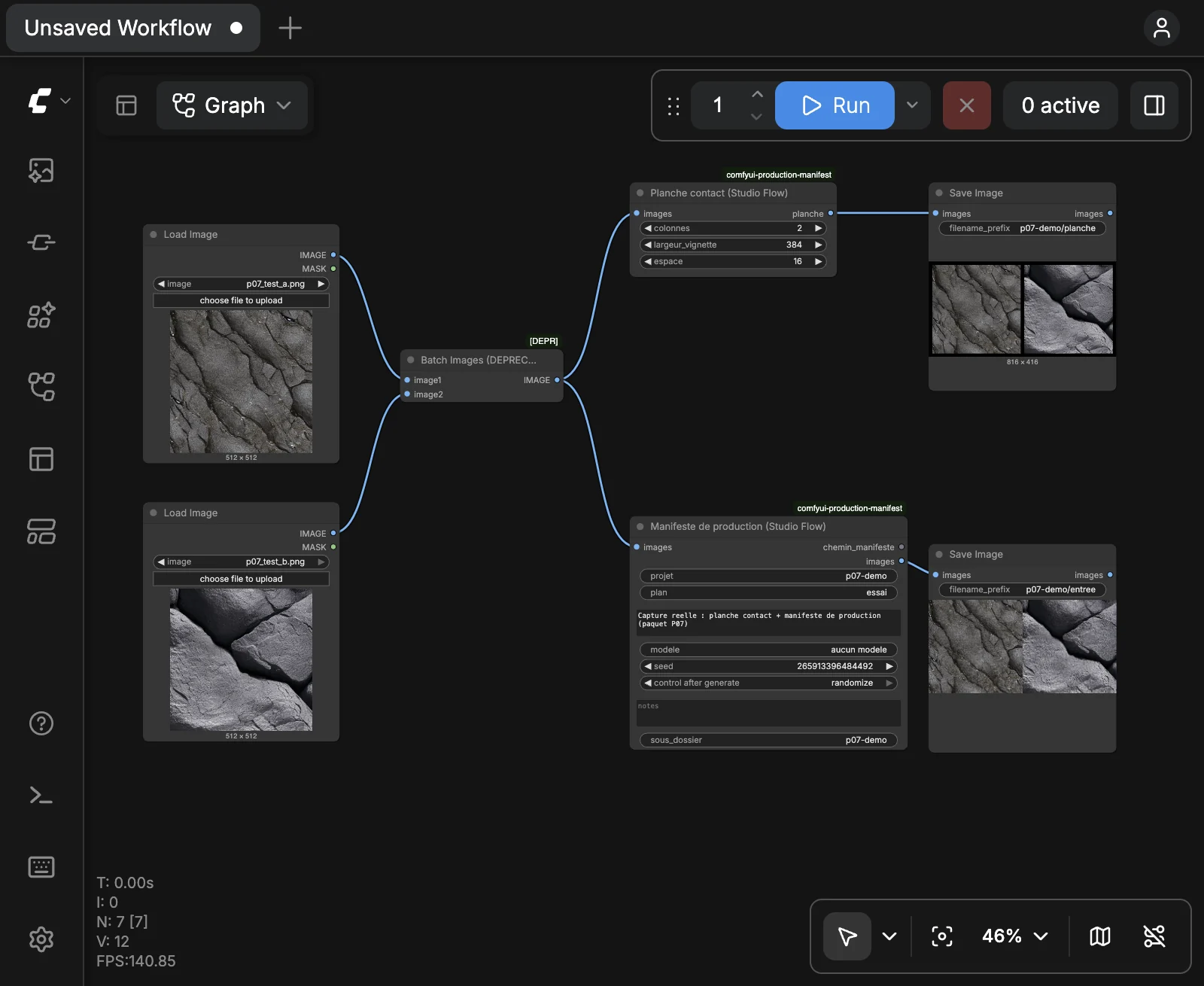The width and height of the screenshot is (1204, 986).
Task: Collapse the Planche contact node via its dot
Action: [640, 193]
